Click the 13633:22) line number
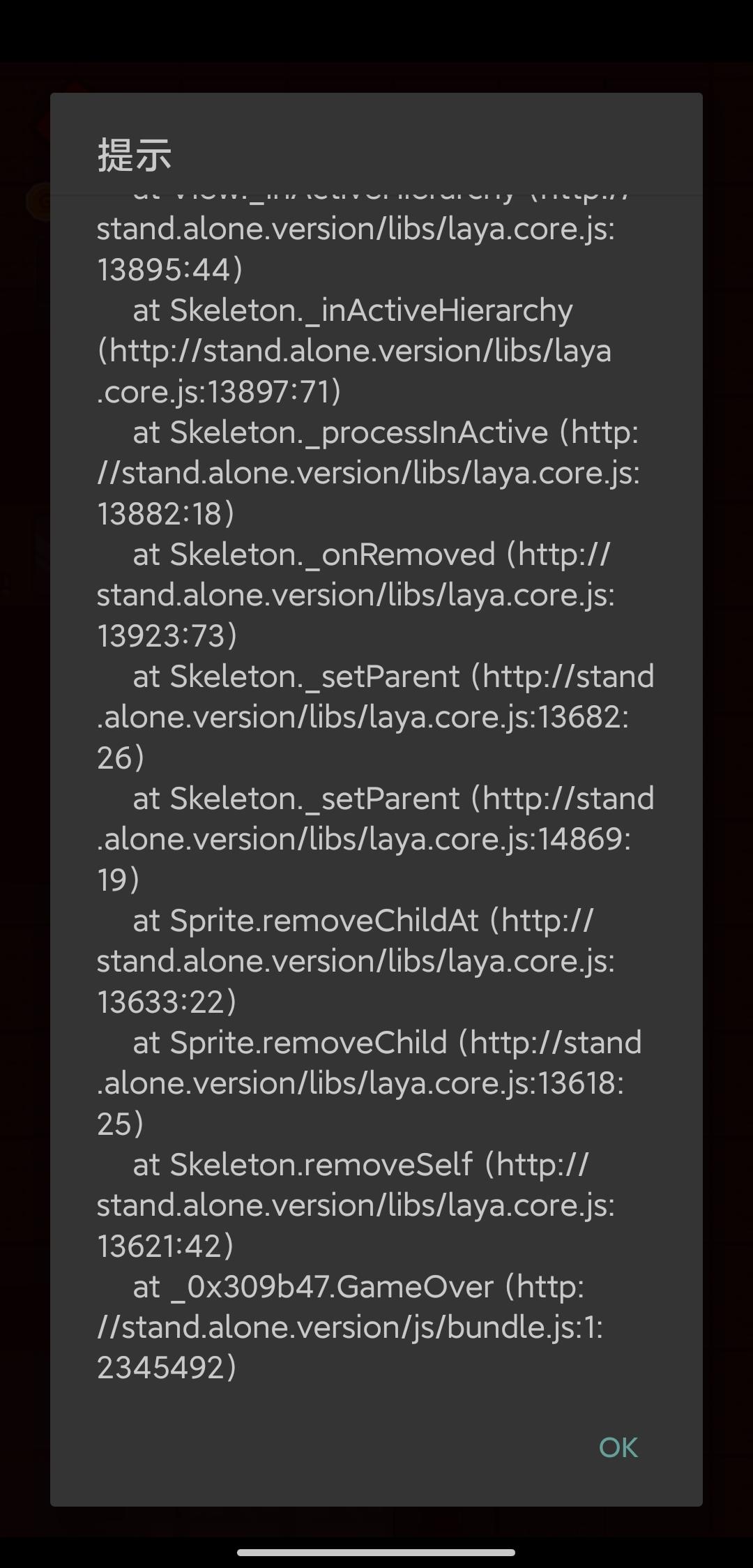This screenshot has height=1568, width=753. click(167, 1002)
